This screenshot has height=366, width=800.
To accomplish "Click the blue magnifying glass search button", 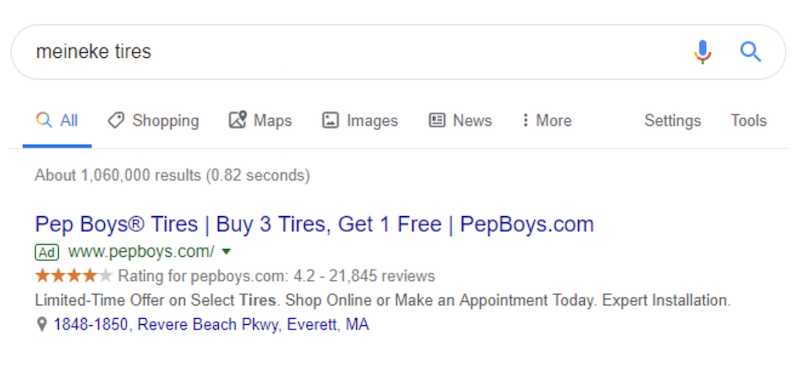I will point(751,52).
